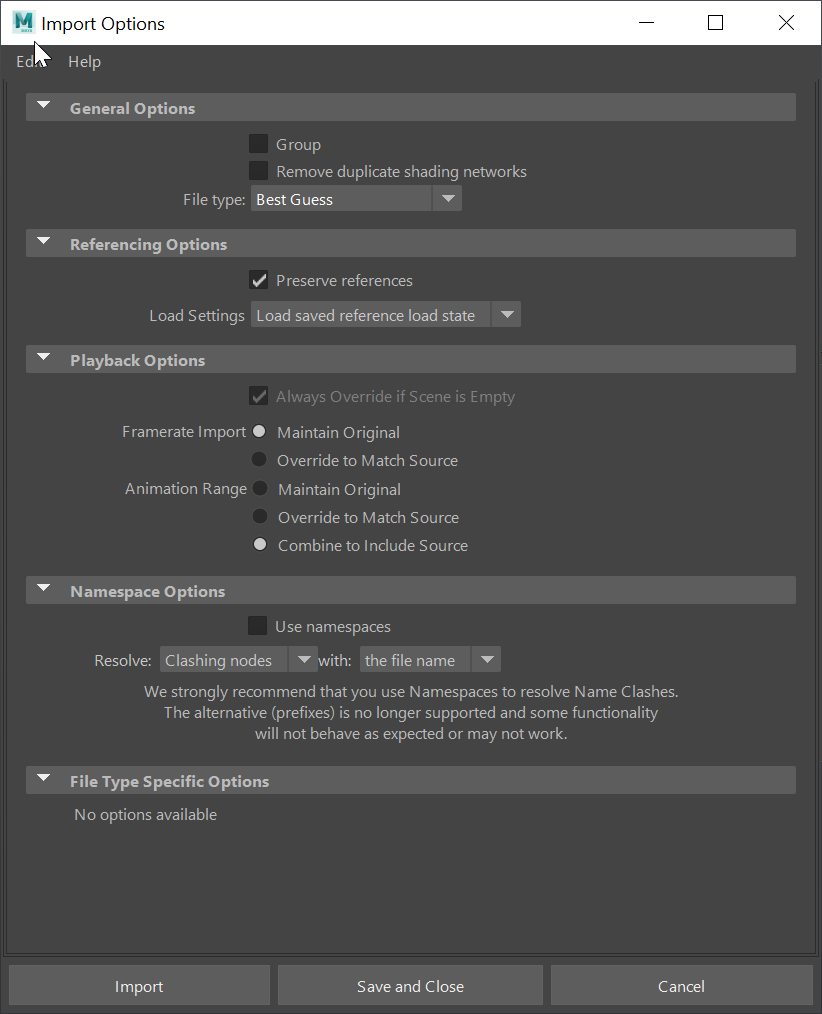Collapse the General Options section
The width and height of the screenshot is (822, 1014).
[x=43, y=105]
